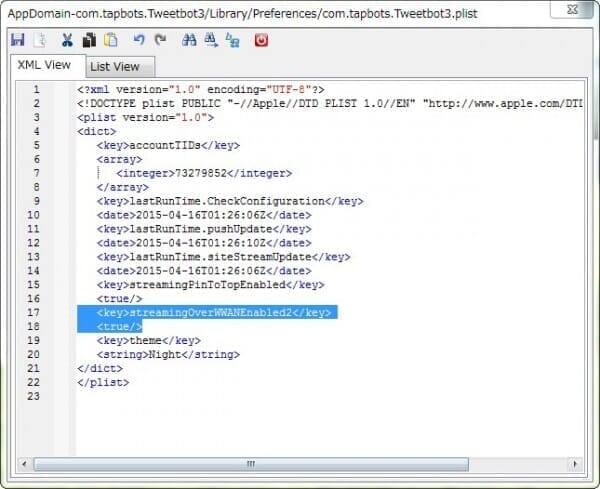
Task: Click the closing </dict> tag
Action: 100,368
